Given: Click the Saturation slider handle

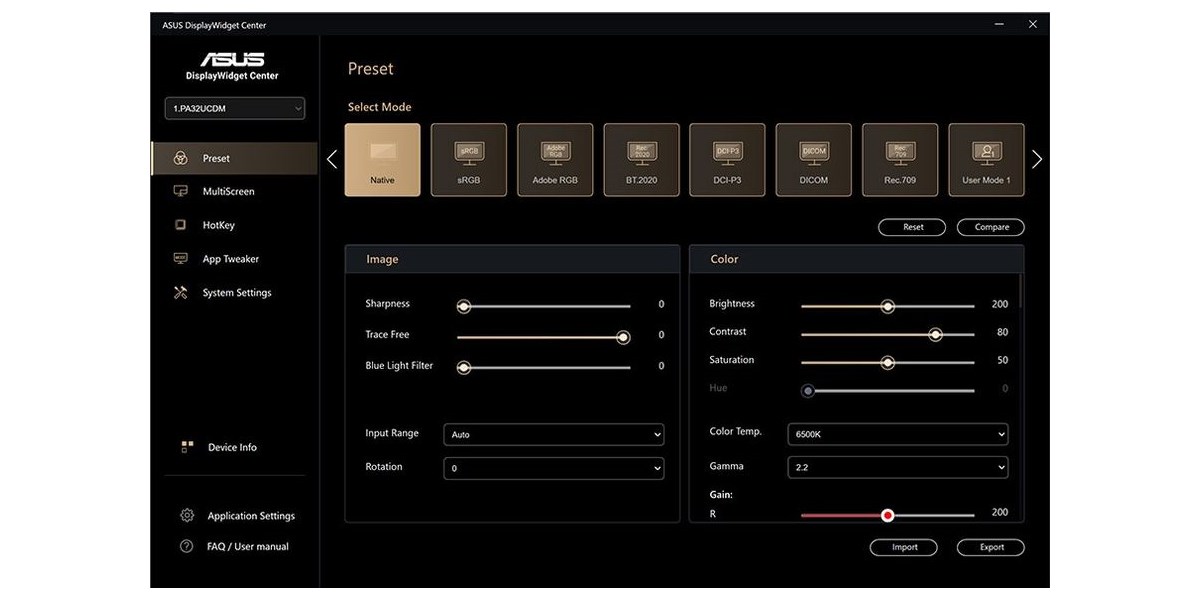Looking at the screenshot, I should coord(887,363).
